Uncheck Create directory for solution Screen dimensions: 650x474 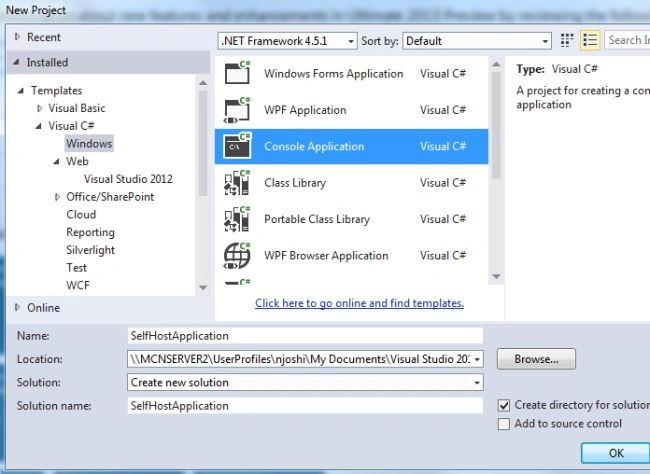504,405
